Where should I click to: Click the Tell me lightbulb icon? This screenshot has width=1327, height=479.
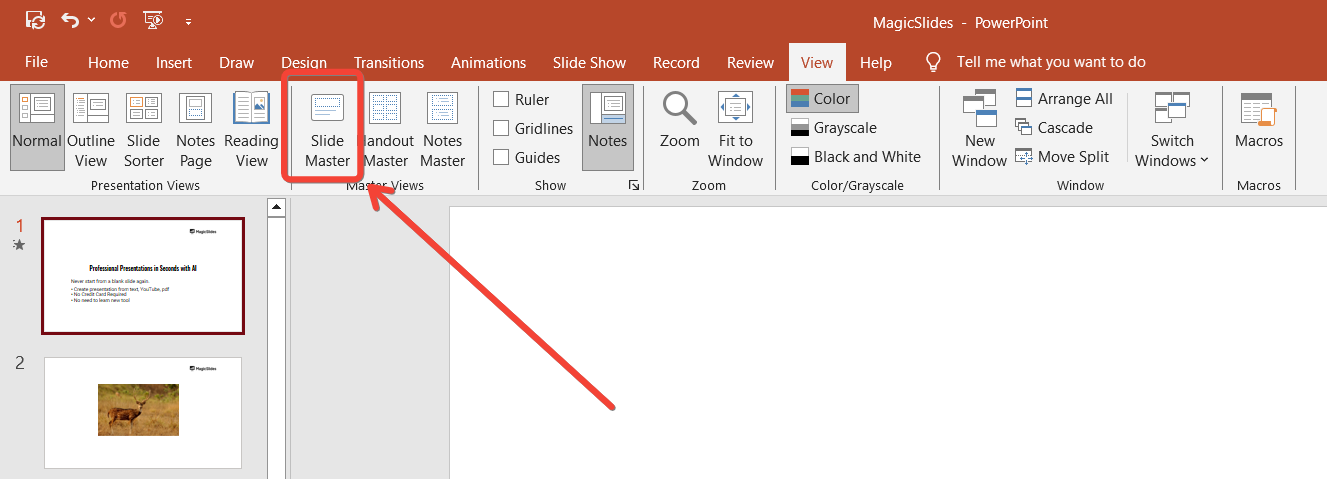933,62
